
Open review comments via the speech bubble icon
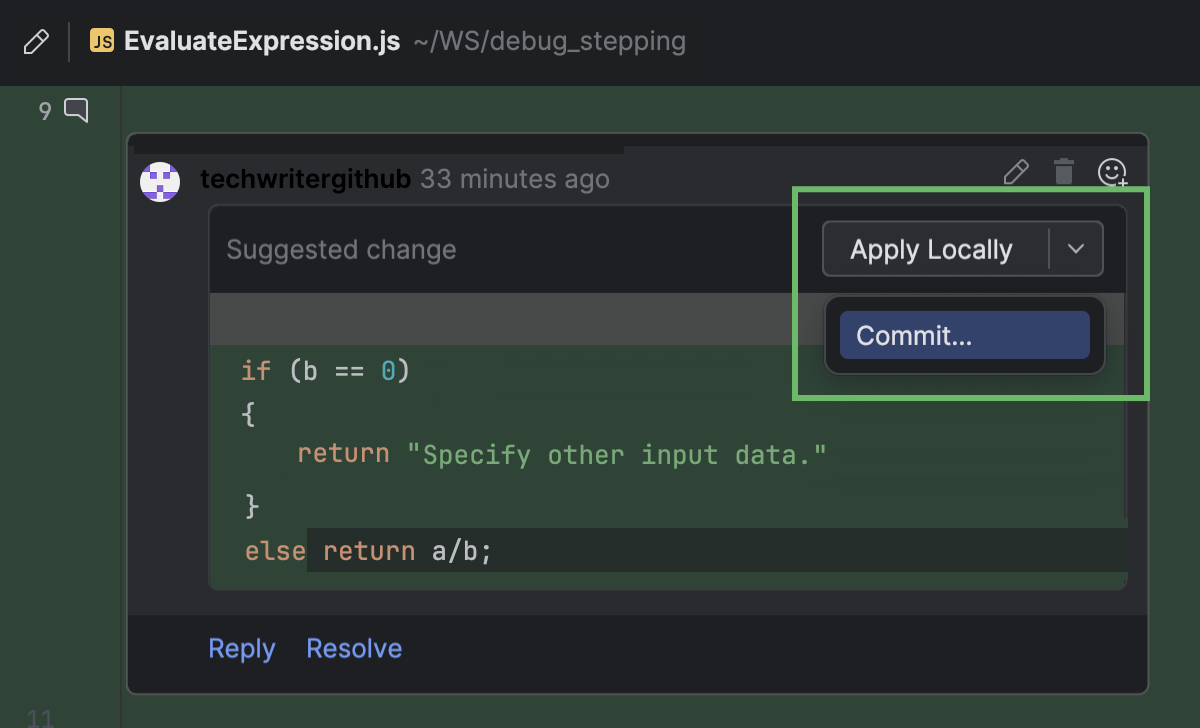pos(76,111)
